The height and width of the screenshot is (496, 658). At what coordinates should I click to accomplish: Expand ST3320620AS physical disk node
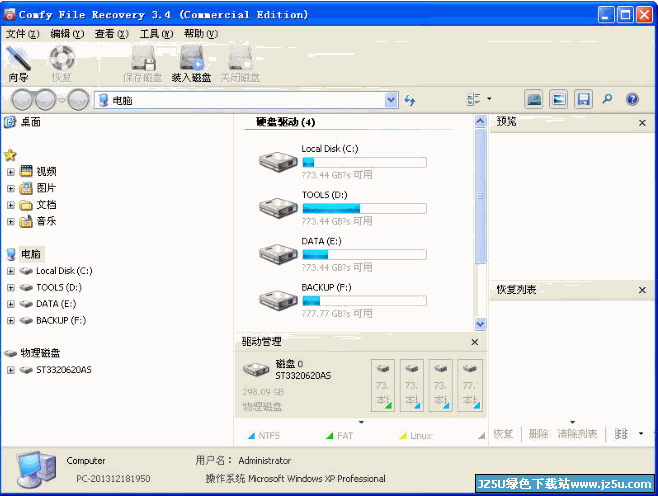tap(11, 370)
